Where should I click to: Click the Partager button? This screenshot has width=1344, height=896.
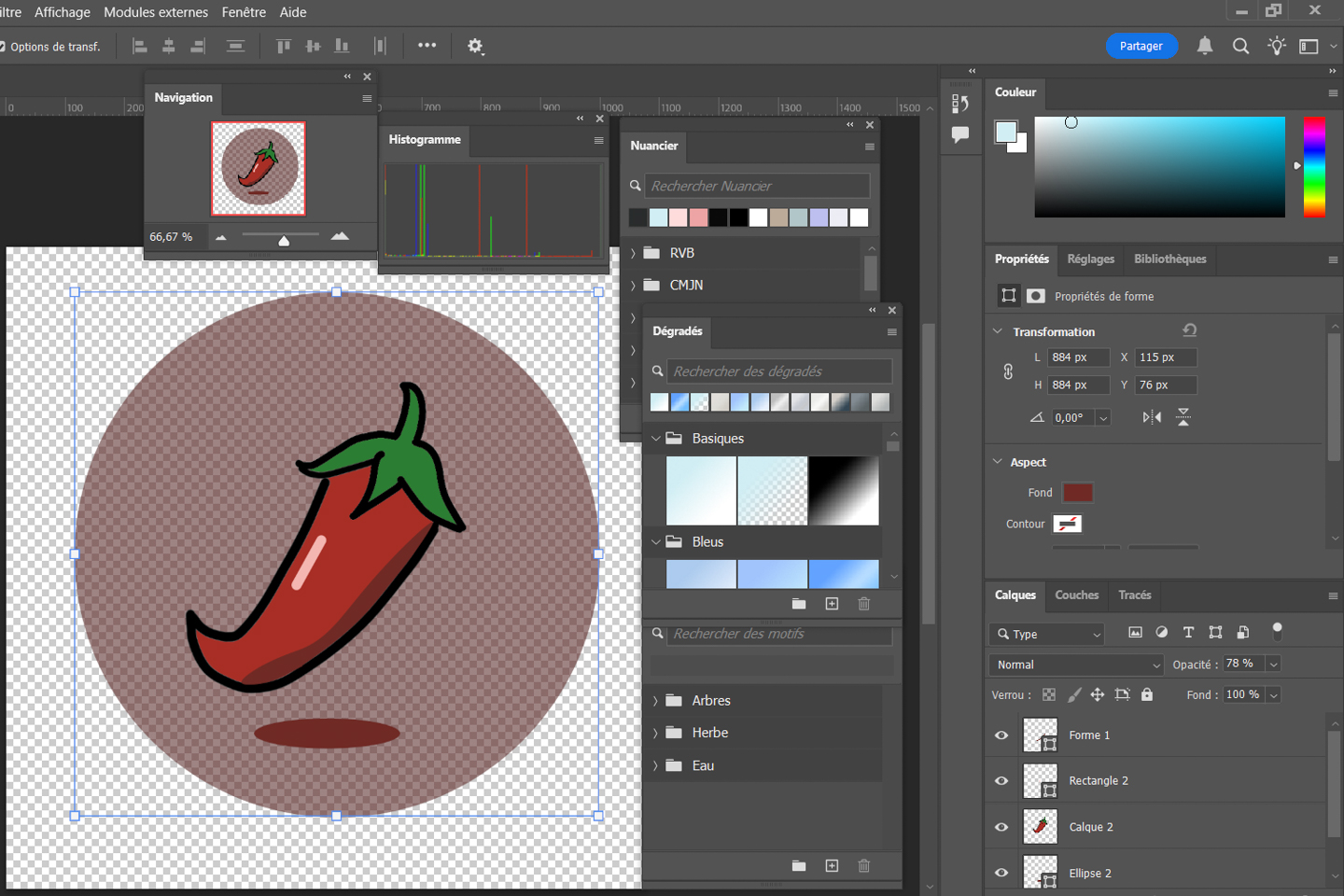1141,46
